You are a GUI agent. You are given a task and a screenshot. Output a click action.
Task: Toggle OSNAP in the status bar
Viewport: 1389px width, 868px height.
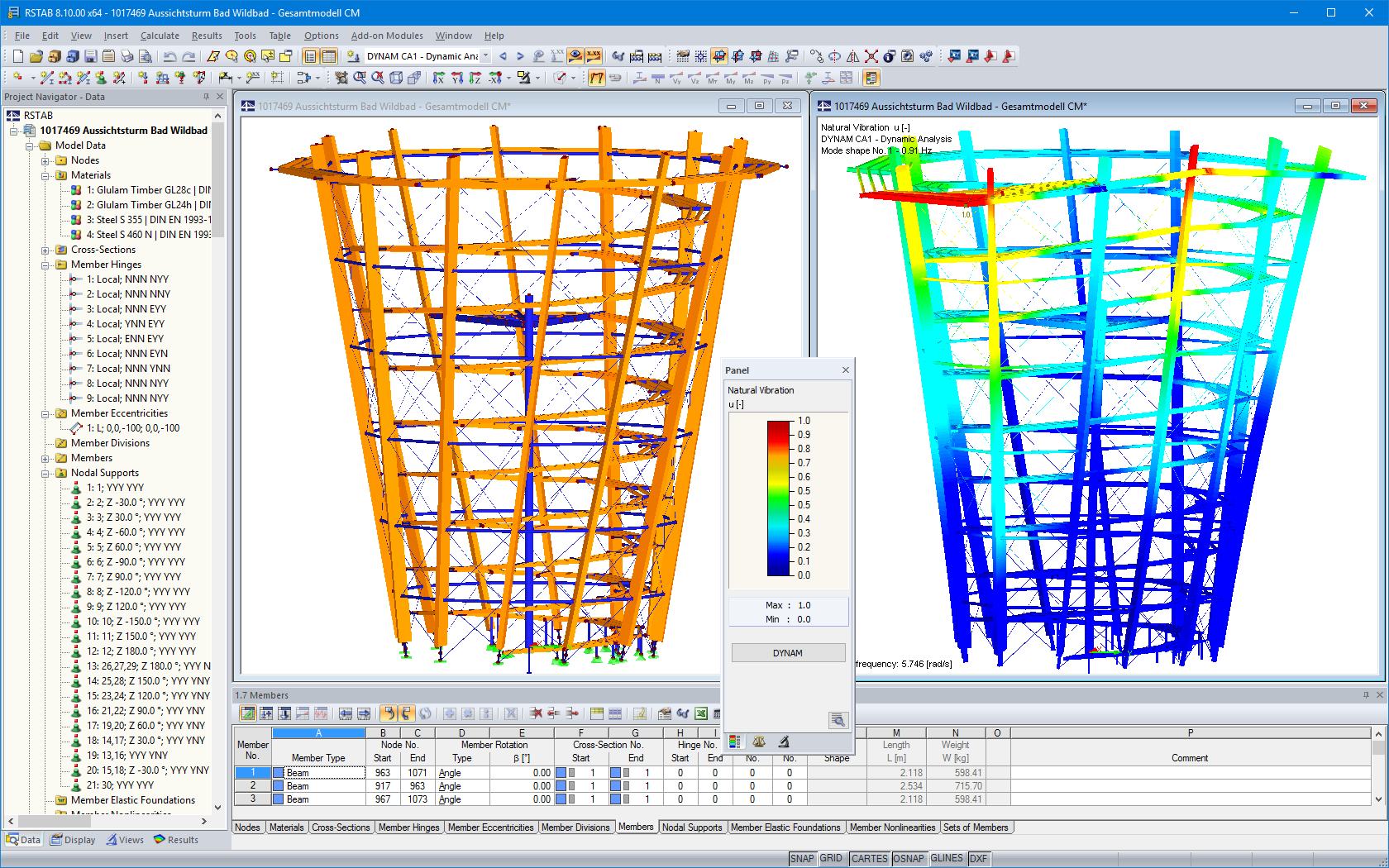(909, 858)
